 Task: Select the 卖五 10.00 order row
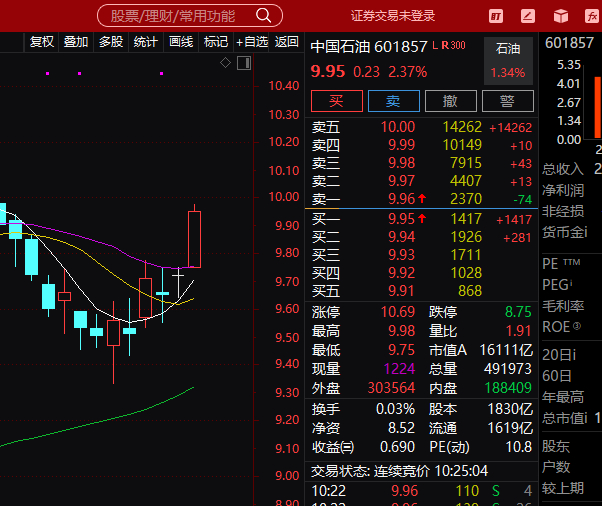pyautogui.click(x=422, y=127)
